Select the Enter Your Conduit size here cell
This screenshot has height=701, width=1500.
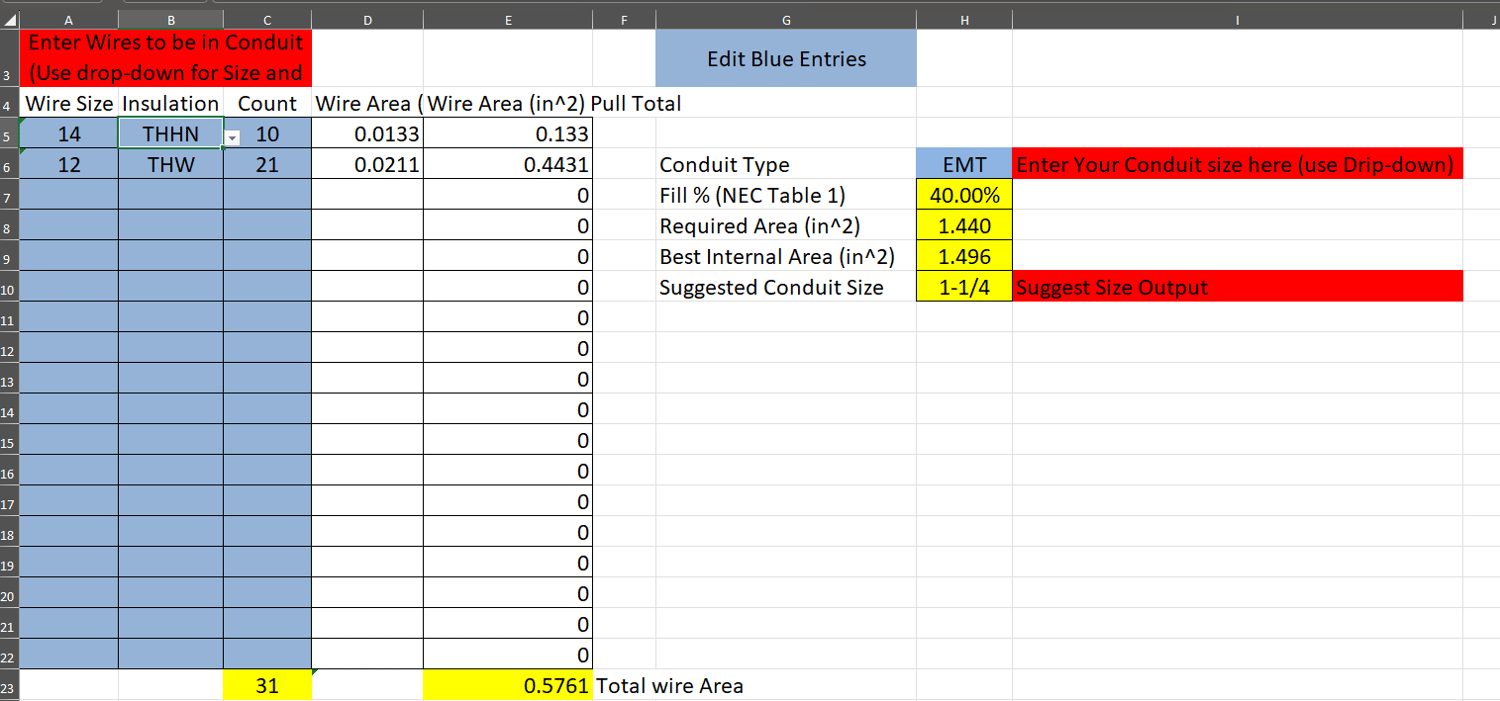(x=1238, y=165)
